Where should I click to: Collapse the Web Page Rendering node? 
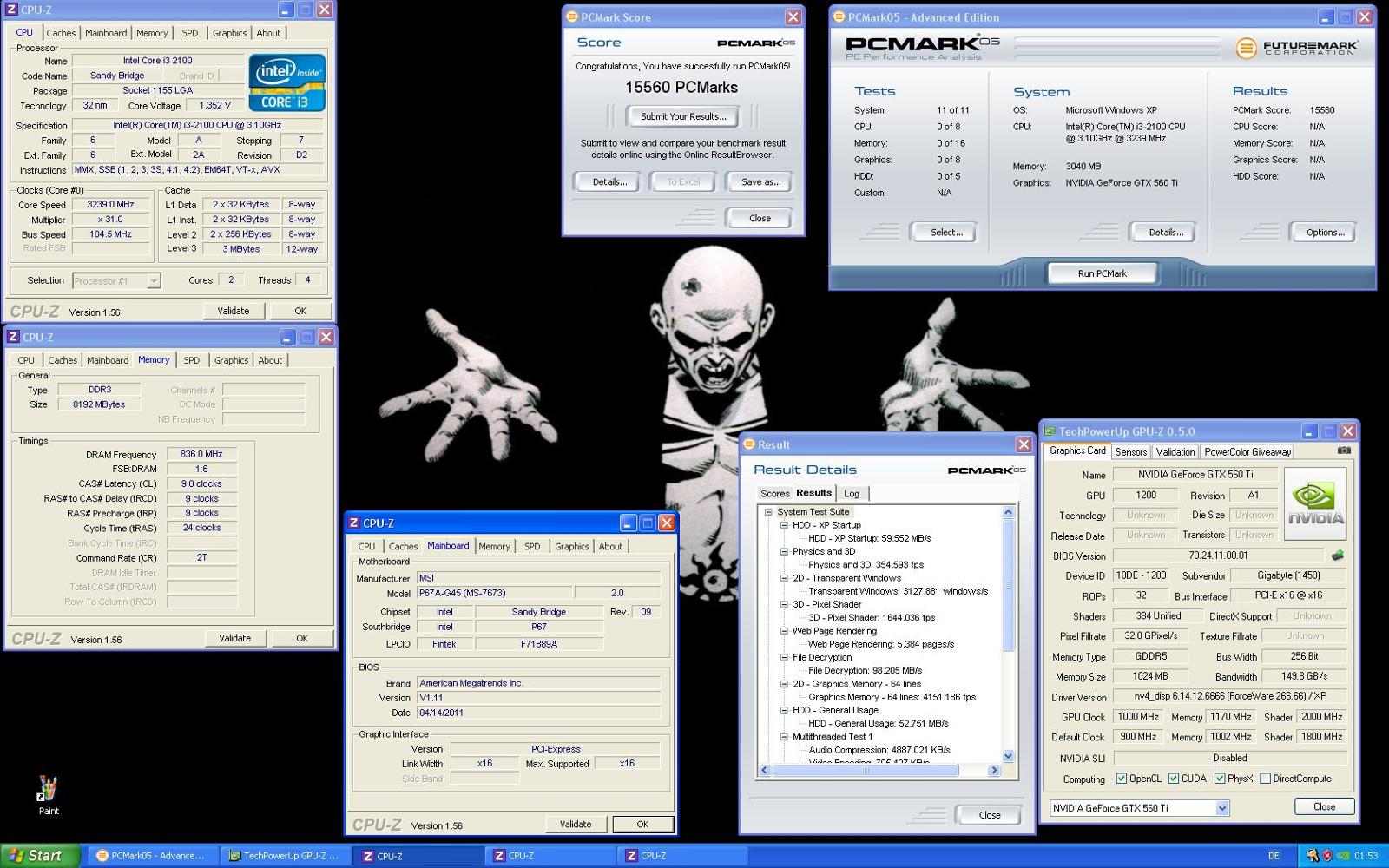coord(784,631)
